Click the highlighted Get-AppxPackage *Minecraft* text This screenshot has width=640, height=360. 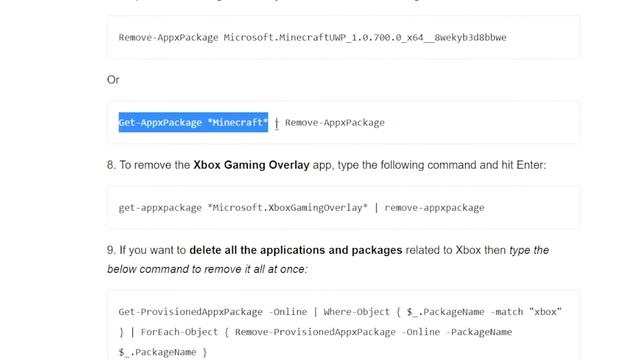coord(193,122)
